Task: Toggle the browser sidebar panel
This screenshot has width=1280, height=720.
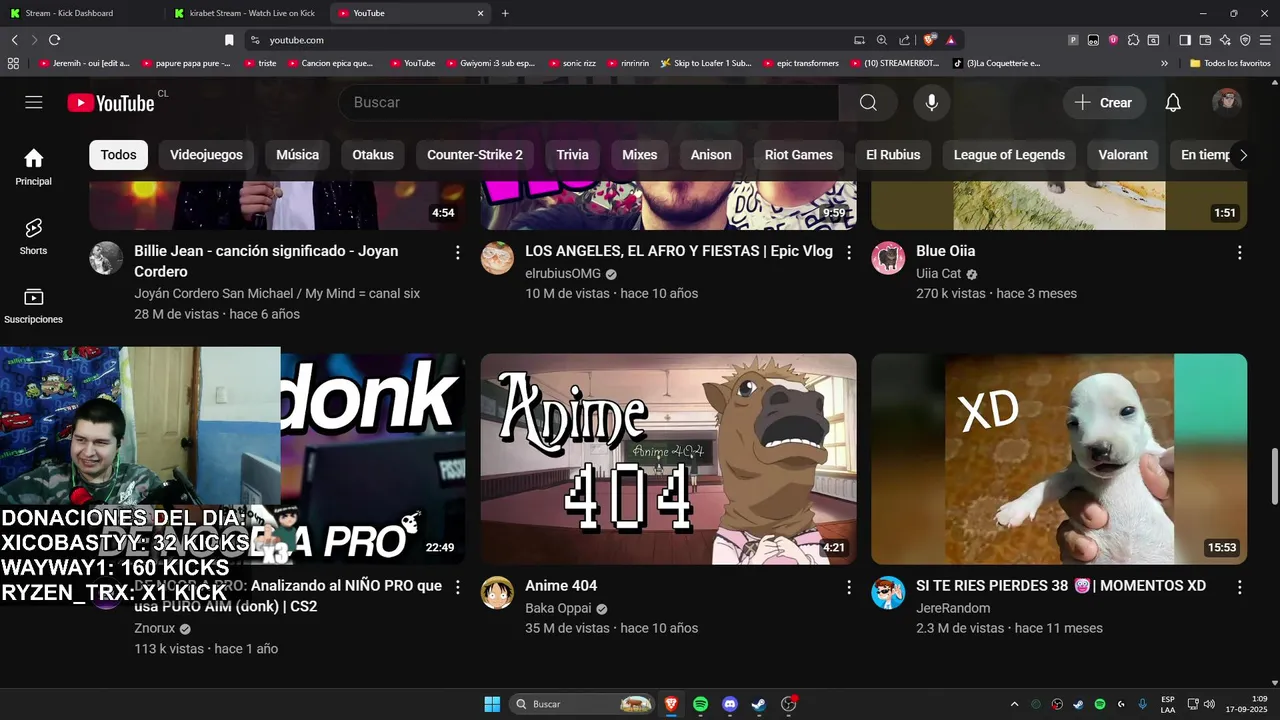Action: [x=1185, y=40]
